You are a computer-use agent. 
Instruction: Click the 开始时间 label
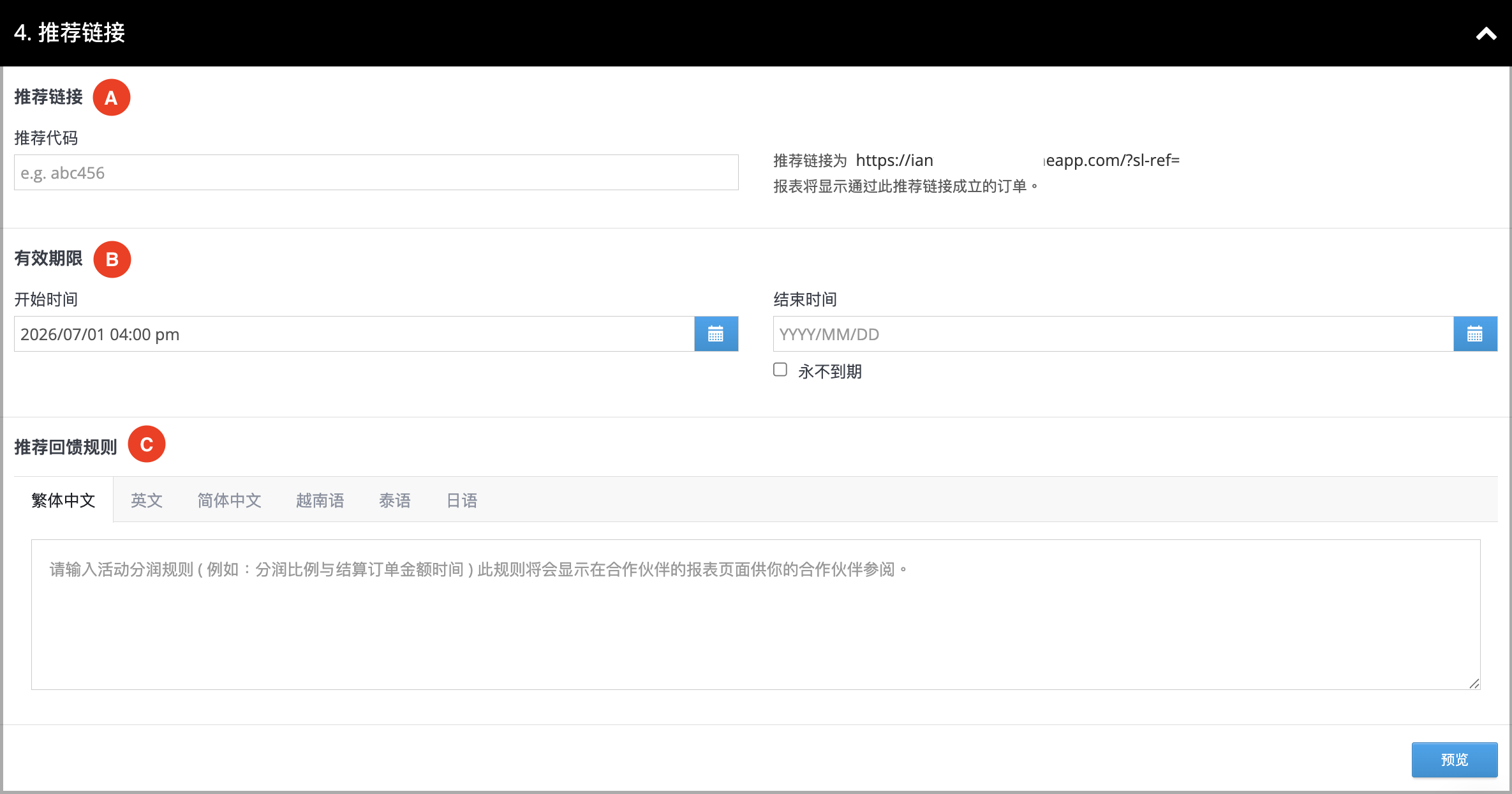coord(46,299)
